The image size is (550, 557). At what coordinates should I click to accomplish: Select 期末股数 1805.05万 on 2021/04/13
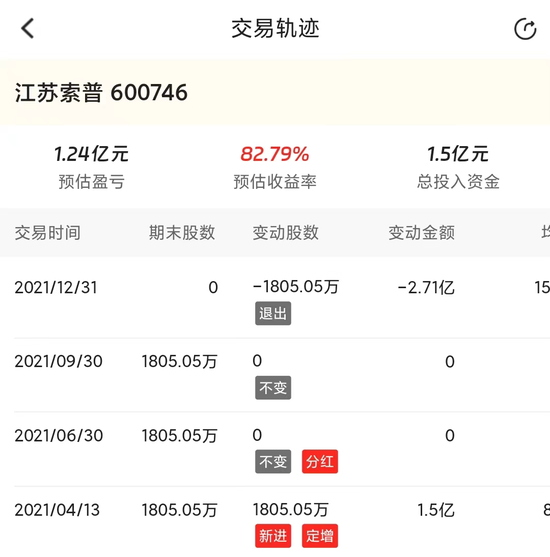(179, 510)
